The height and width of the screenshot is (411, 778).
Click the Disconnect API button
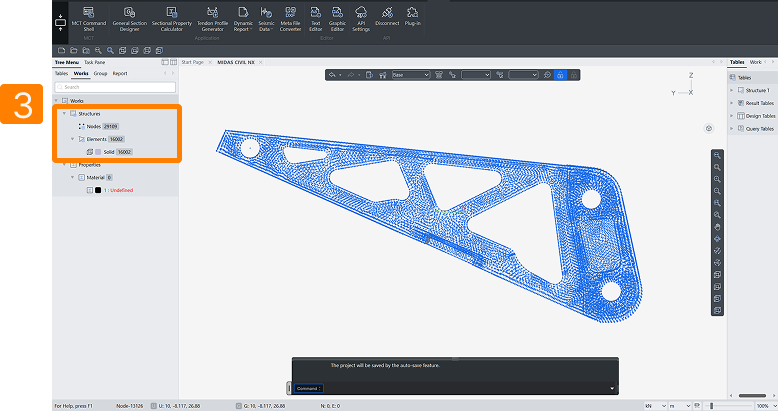pos(387,16)
